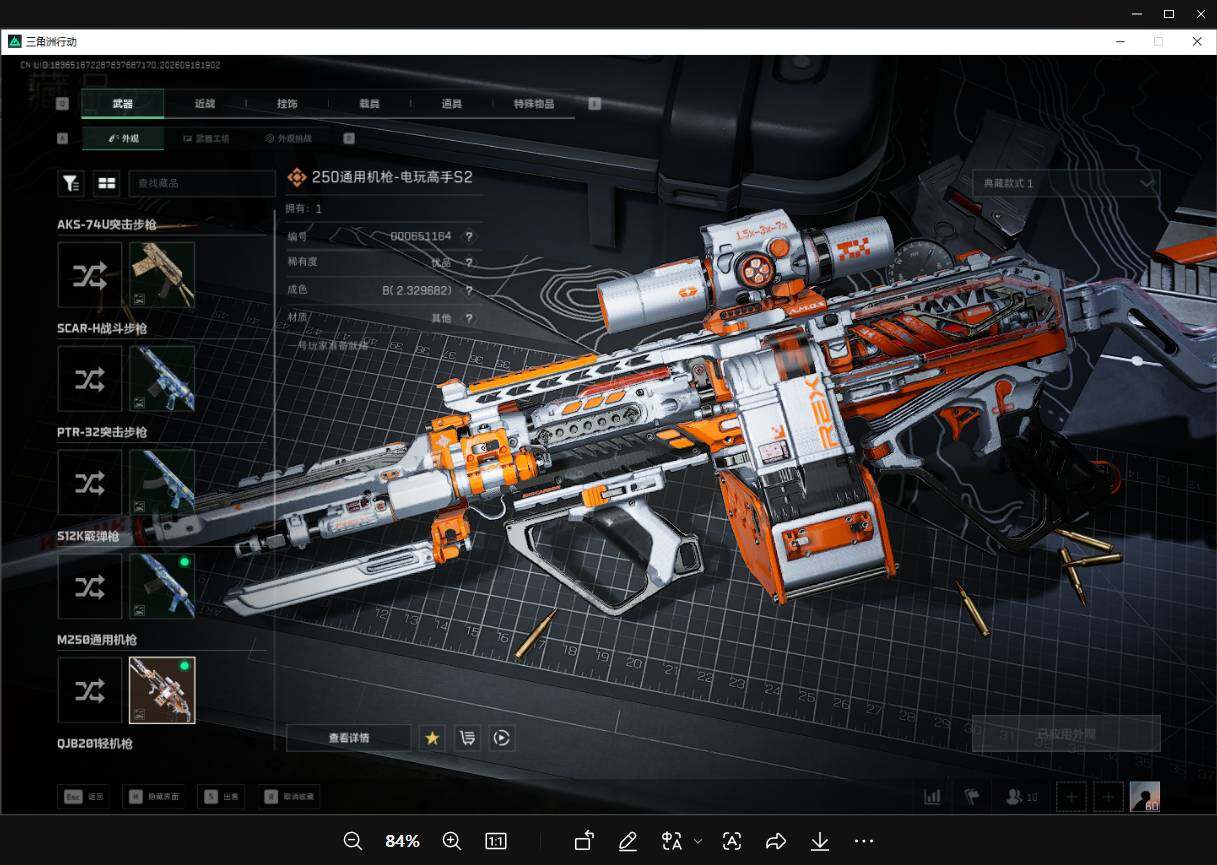Click the help icon next to 材质
The width and height of the screenshot is (1217, 865).
pyautogui.click(x=468, y=318)
